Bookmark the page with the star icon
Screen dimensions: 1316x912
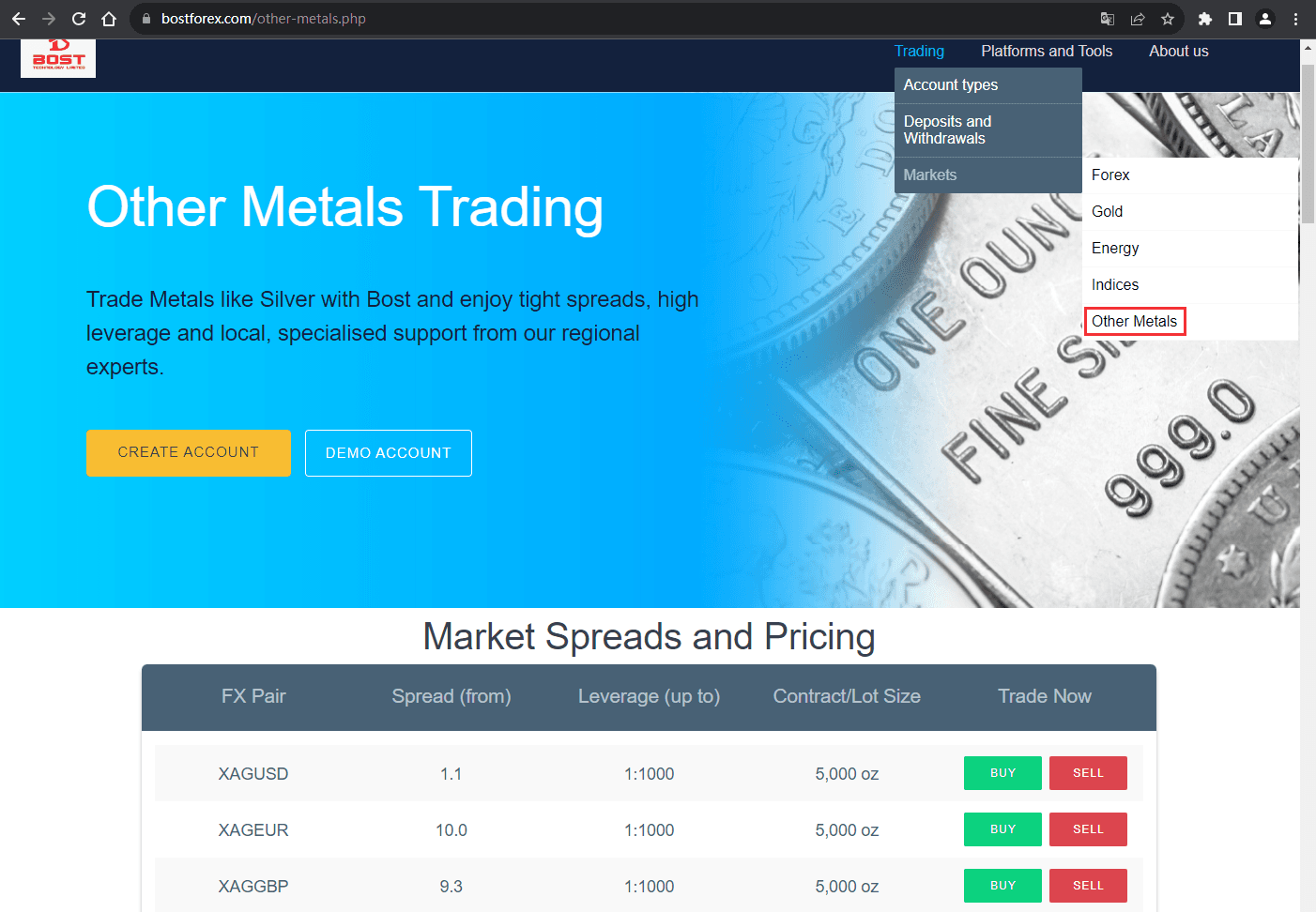point(1168,19)
